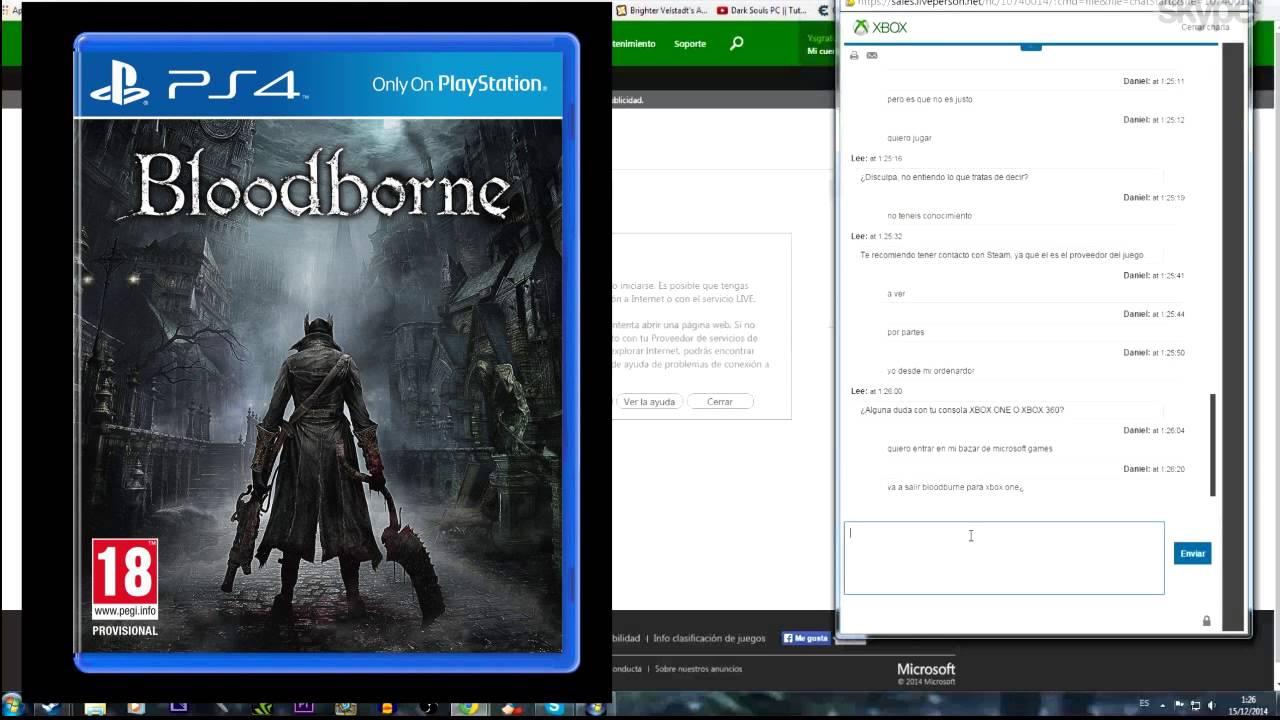
Task: Click the Enviar button to send message
Action: [x=1192, y=553]
